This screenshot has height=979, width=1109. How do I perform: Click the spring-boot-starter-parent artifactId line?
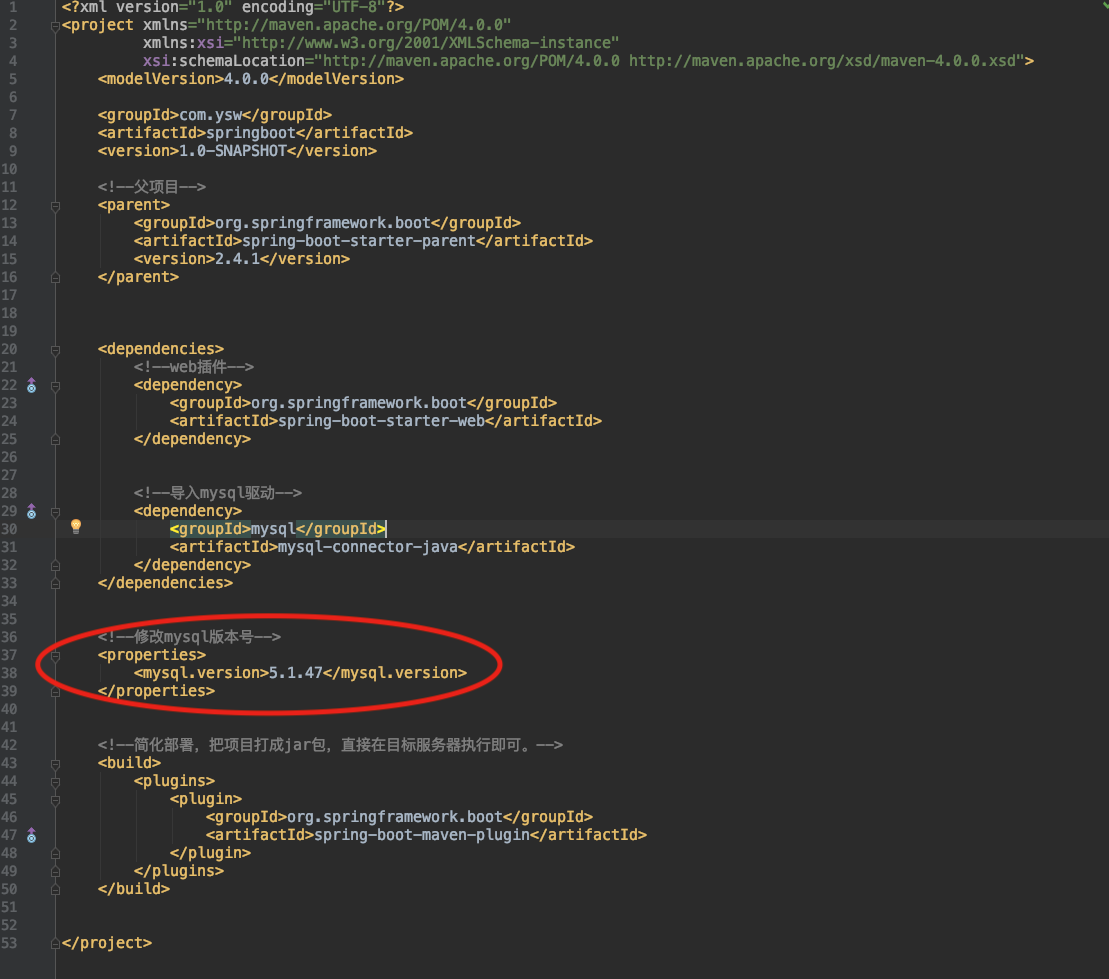(x=363, y=241)
